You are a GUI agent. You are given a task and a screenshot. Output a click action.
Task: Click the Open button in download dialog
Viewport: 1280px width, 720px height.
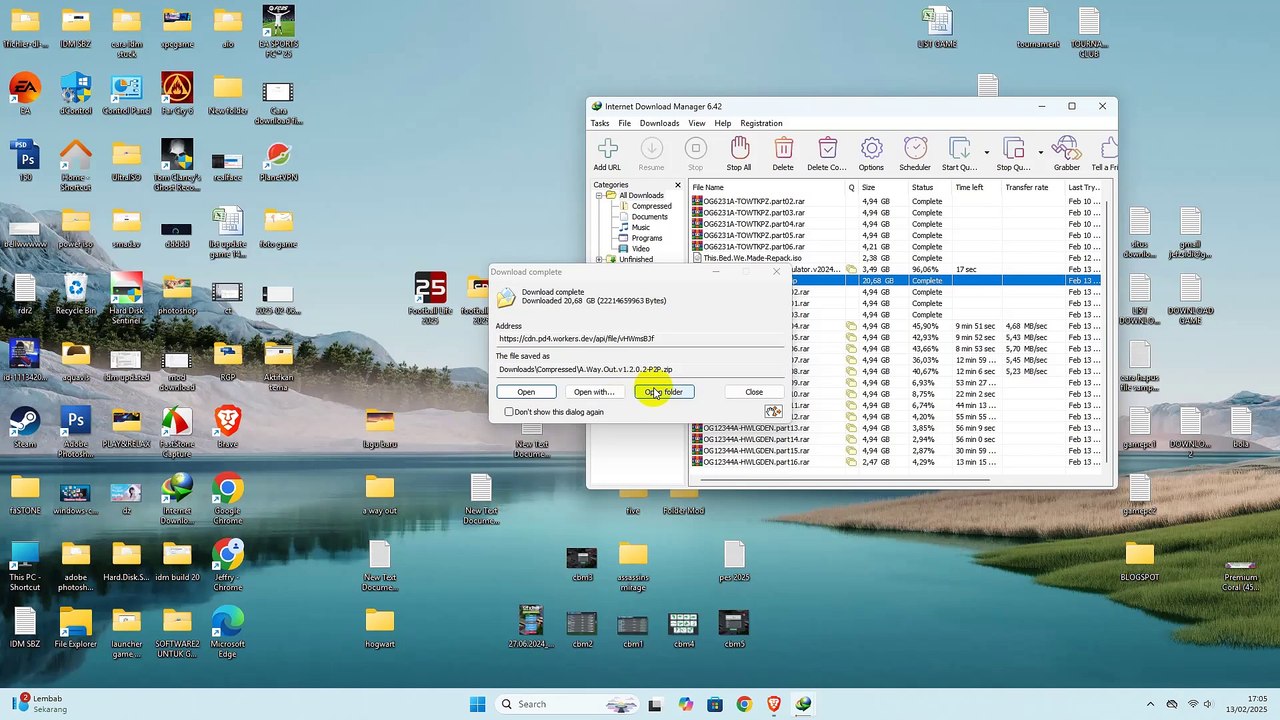click(x=526, y=392)
